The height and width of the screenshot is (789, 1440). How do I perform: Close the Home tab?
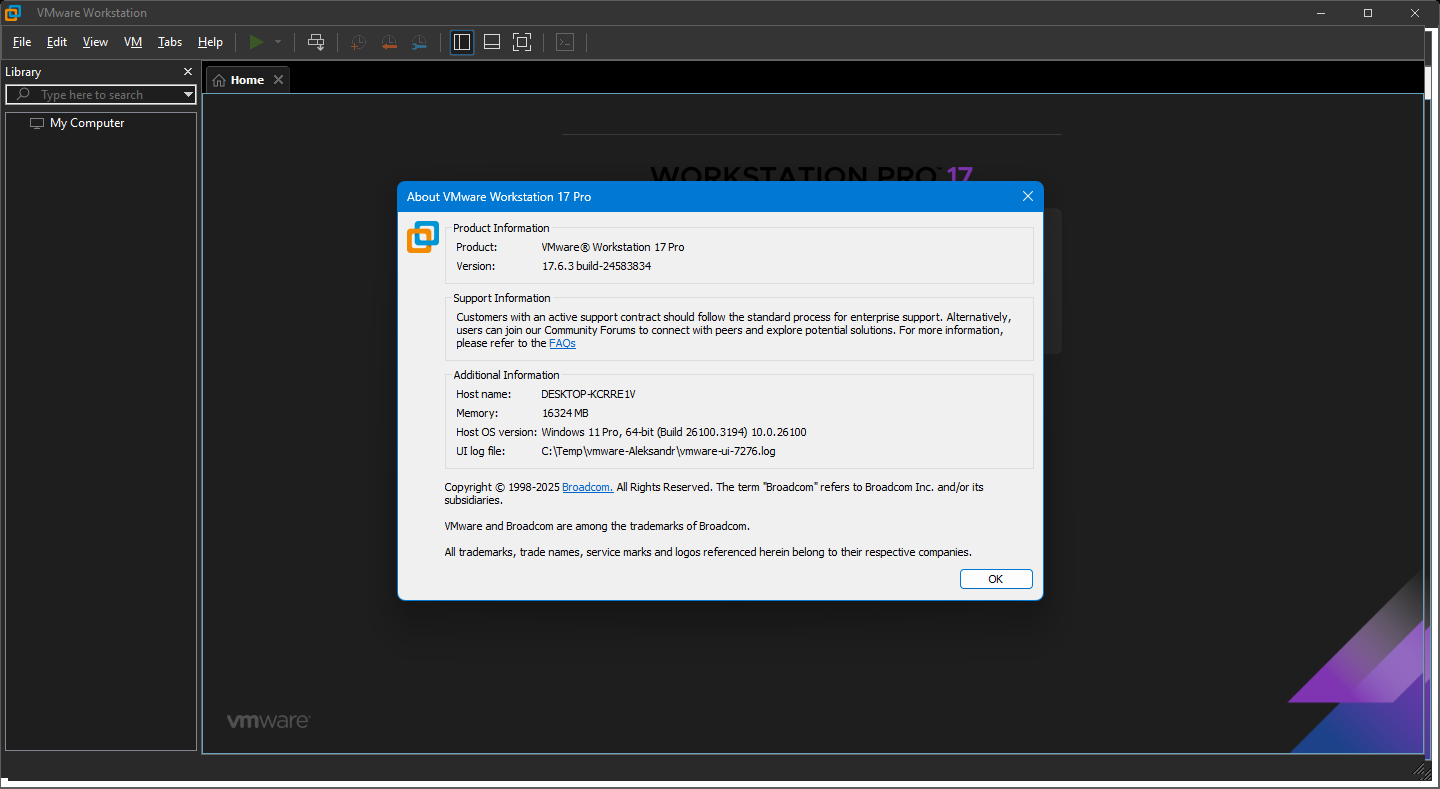[279, 80]
